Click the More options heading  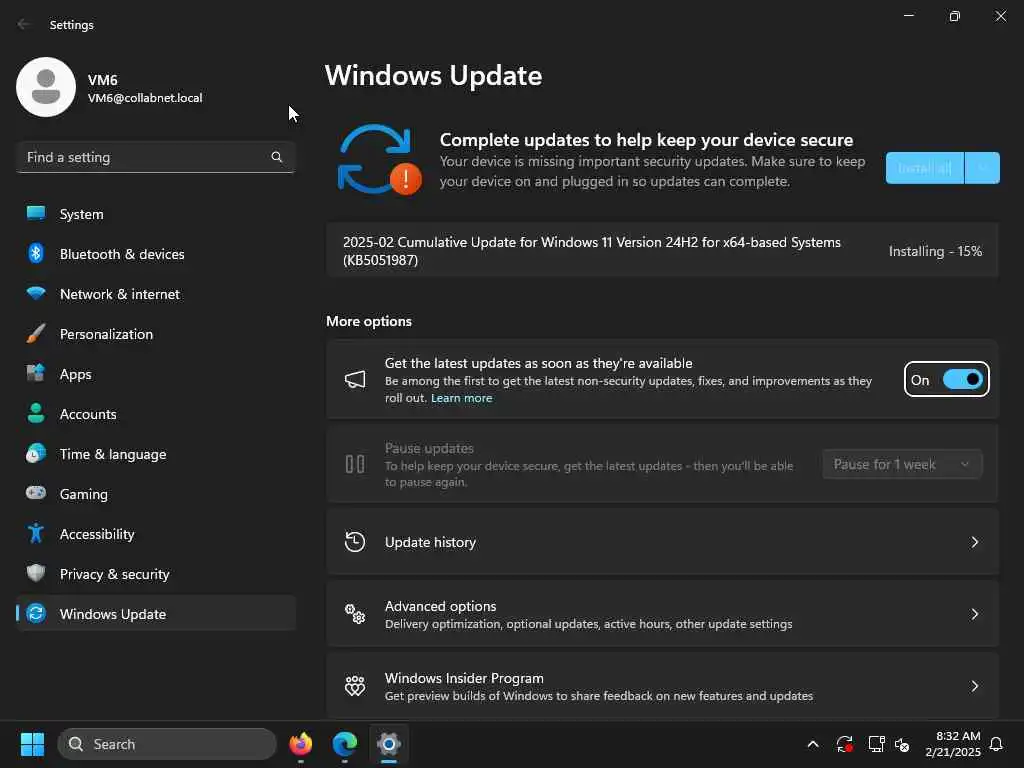tap(369, 321)
